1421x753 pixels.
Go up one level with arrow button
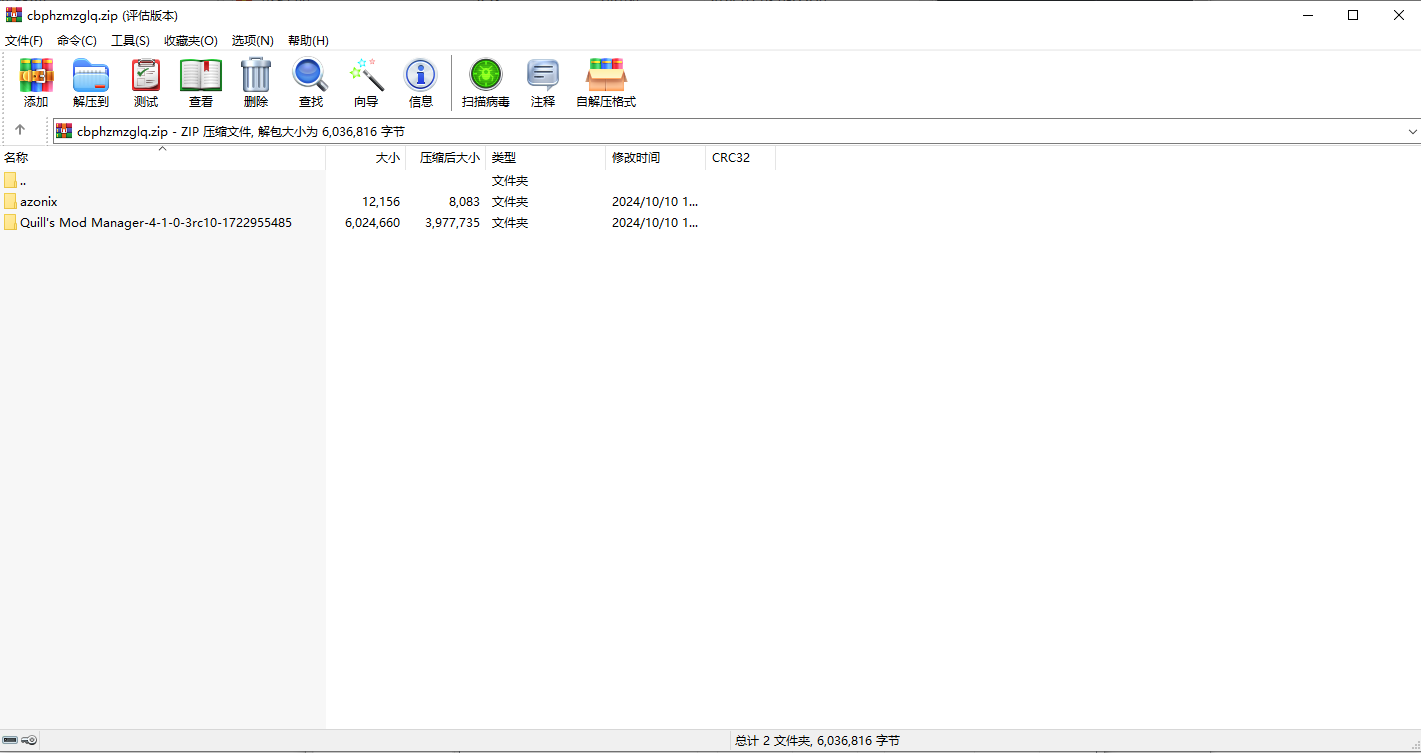pyautogui.click(x=20, y=131)
